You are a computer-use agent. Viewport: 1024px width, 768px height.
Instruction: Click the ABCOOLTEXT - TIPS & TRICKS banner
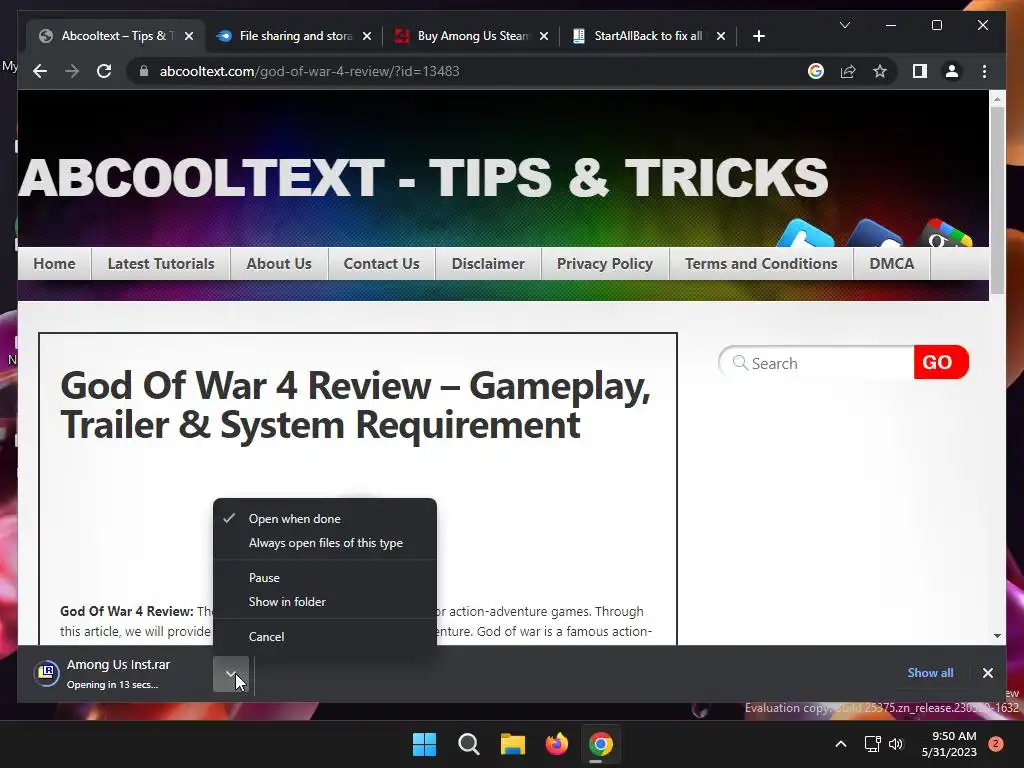(x=423, y=177)
